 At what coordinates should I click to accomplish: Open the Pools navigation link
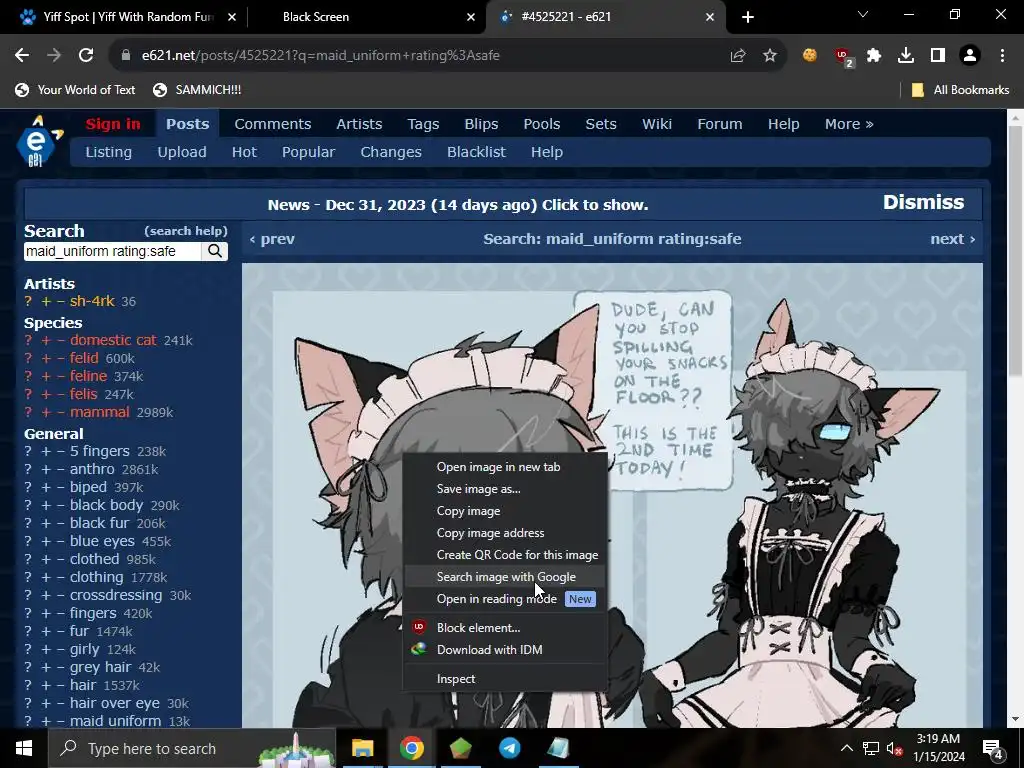[541, 124]
